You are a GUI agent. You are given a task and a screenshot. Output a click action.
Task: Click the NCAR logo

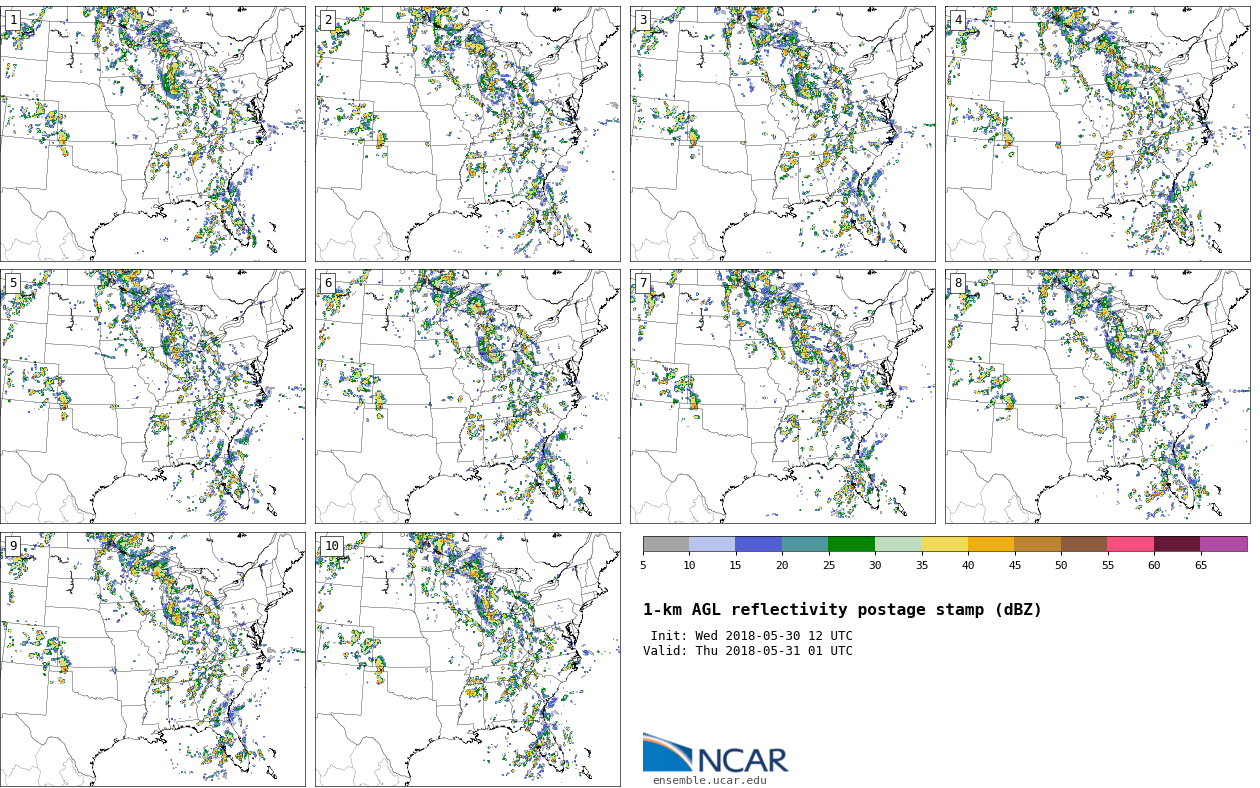tap(715, 754)
